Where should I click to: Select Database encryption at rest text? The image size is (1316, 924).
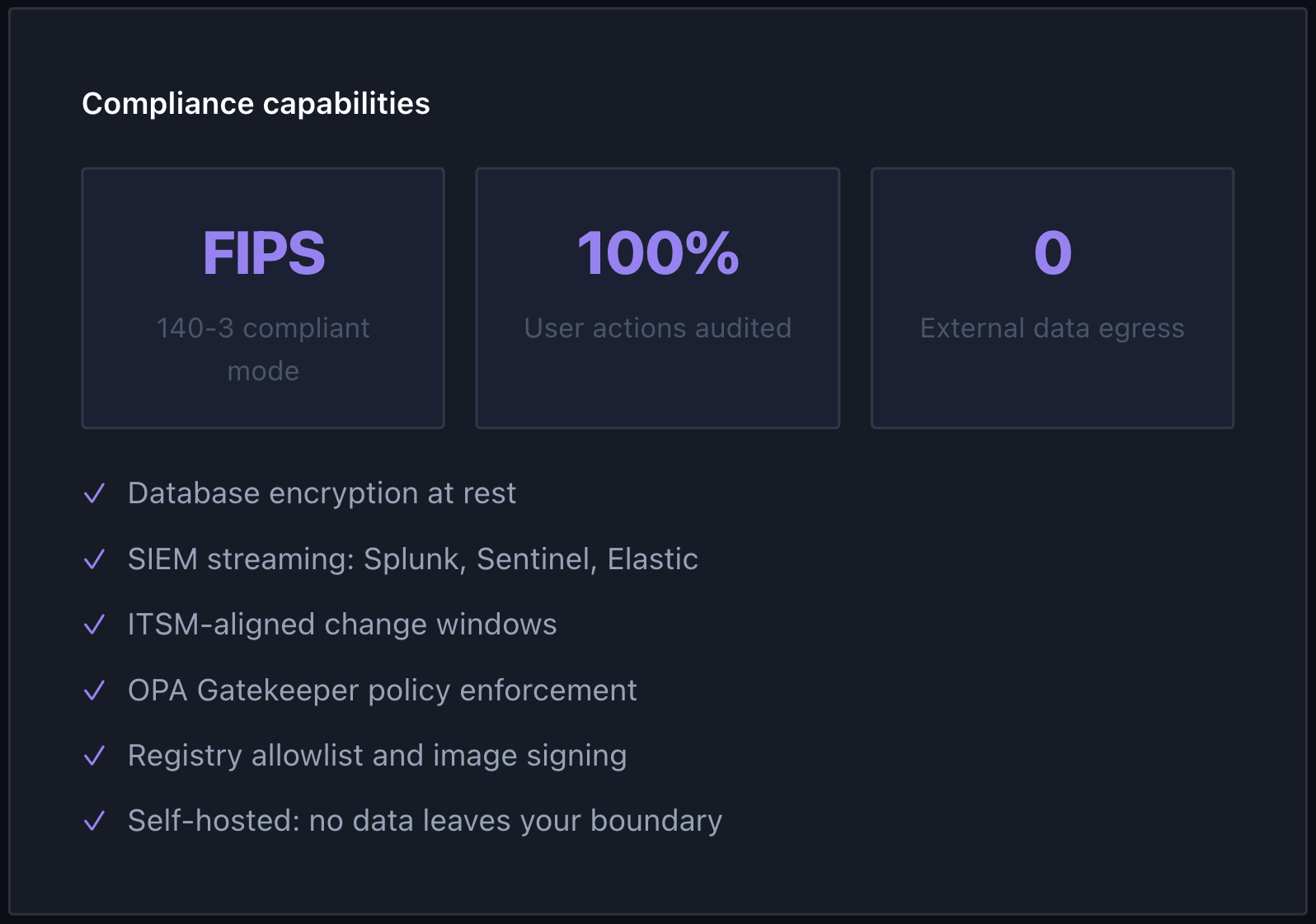pyautogui.click(x=322, y=493)
